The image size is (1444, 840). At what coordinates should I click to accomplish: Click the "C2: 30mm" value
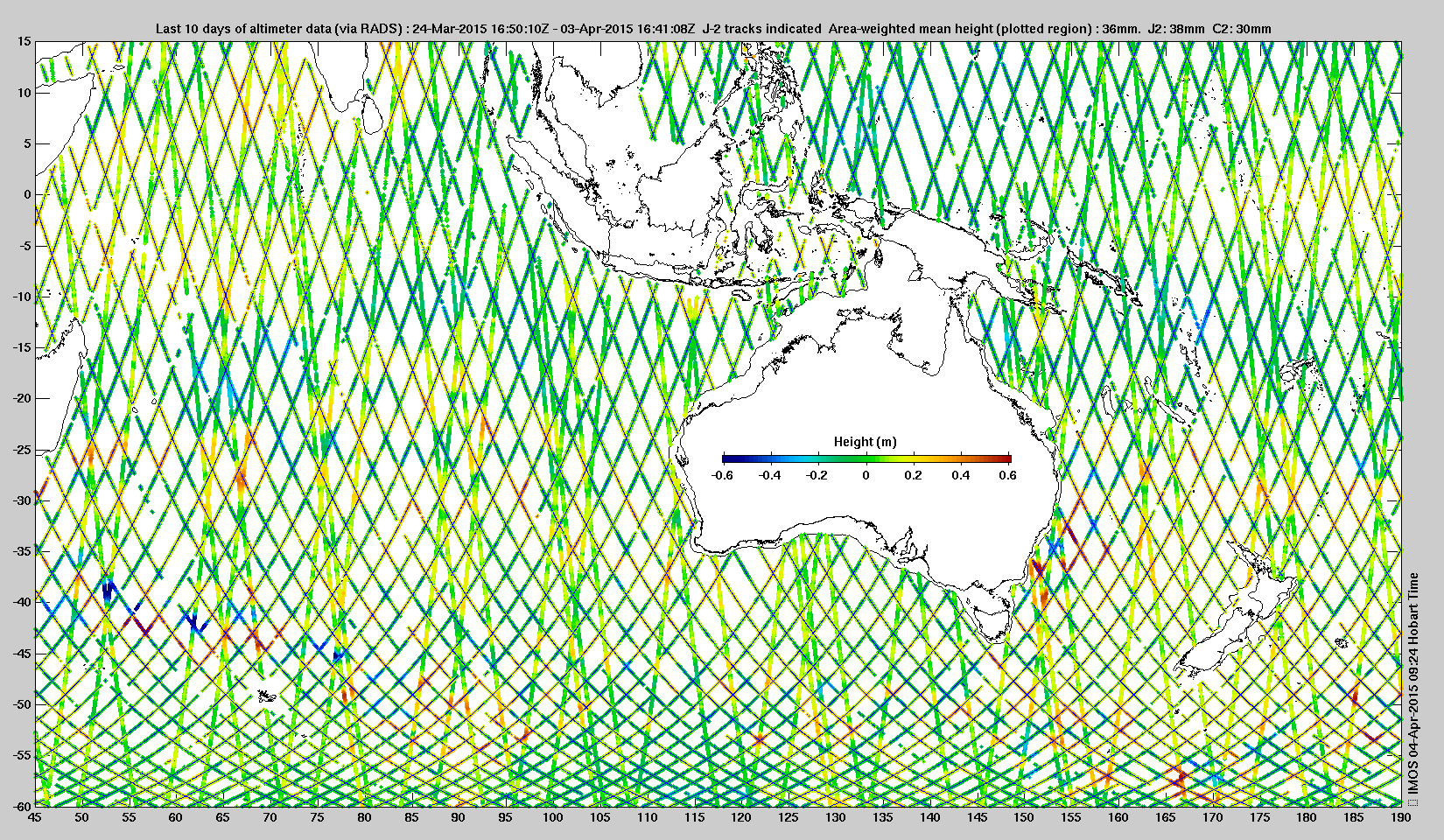(1242, 29)
